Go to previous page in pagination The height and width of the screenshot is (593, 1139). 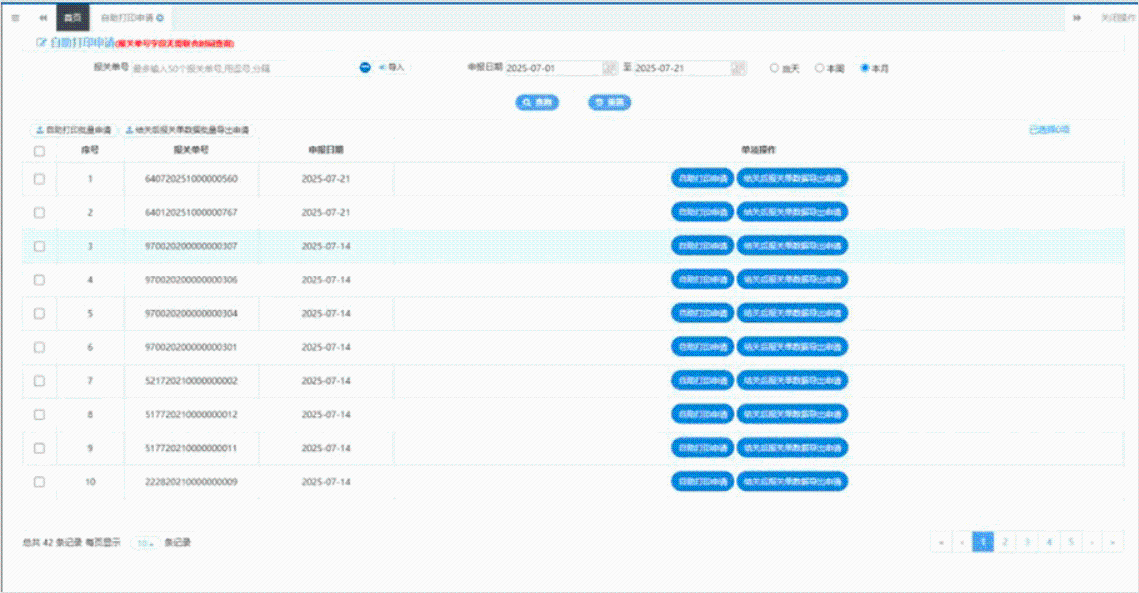962,542
